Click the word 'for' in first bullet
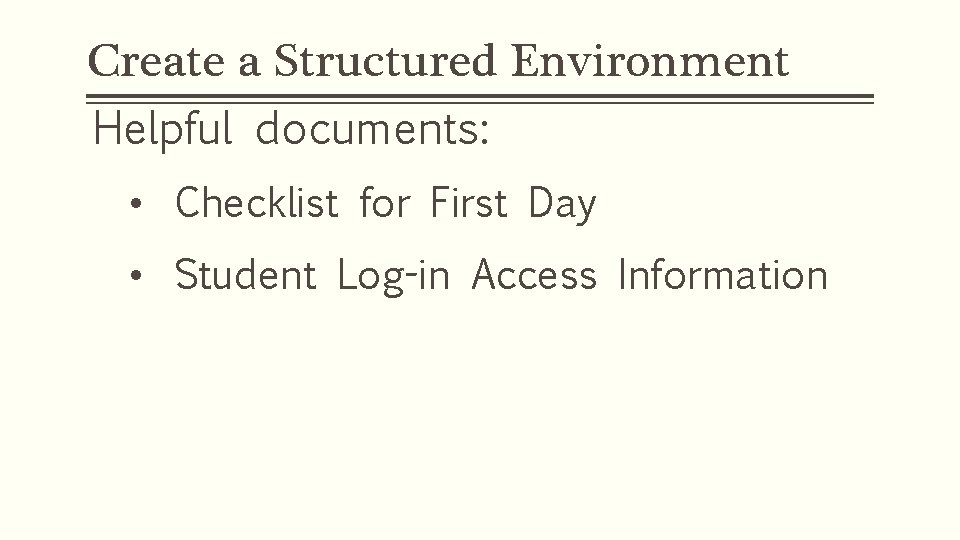Image resolution: width=960 pixels, height=540 pixels. tap(384, 202)
